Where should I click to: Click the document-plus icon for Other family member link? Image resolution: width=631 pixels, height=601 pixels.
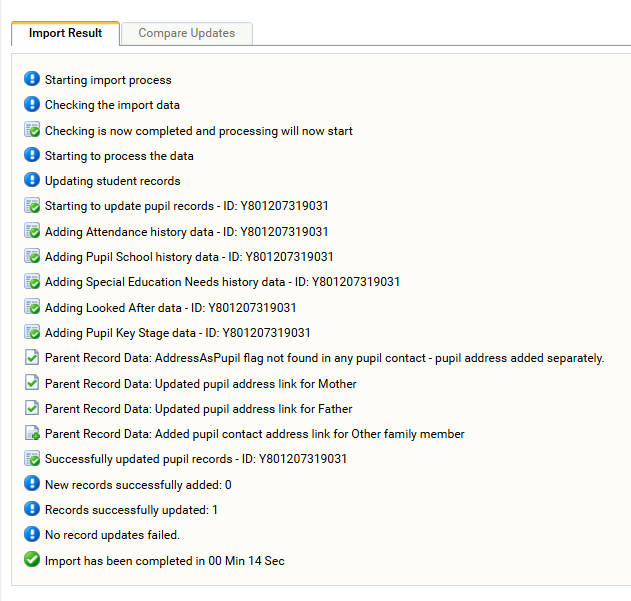click(x=32, y=433)
